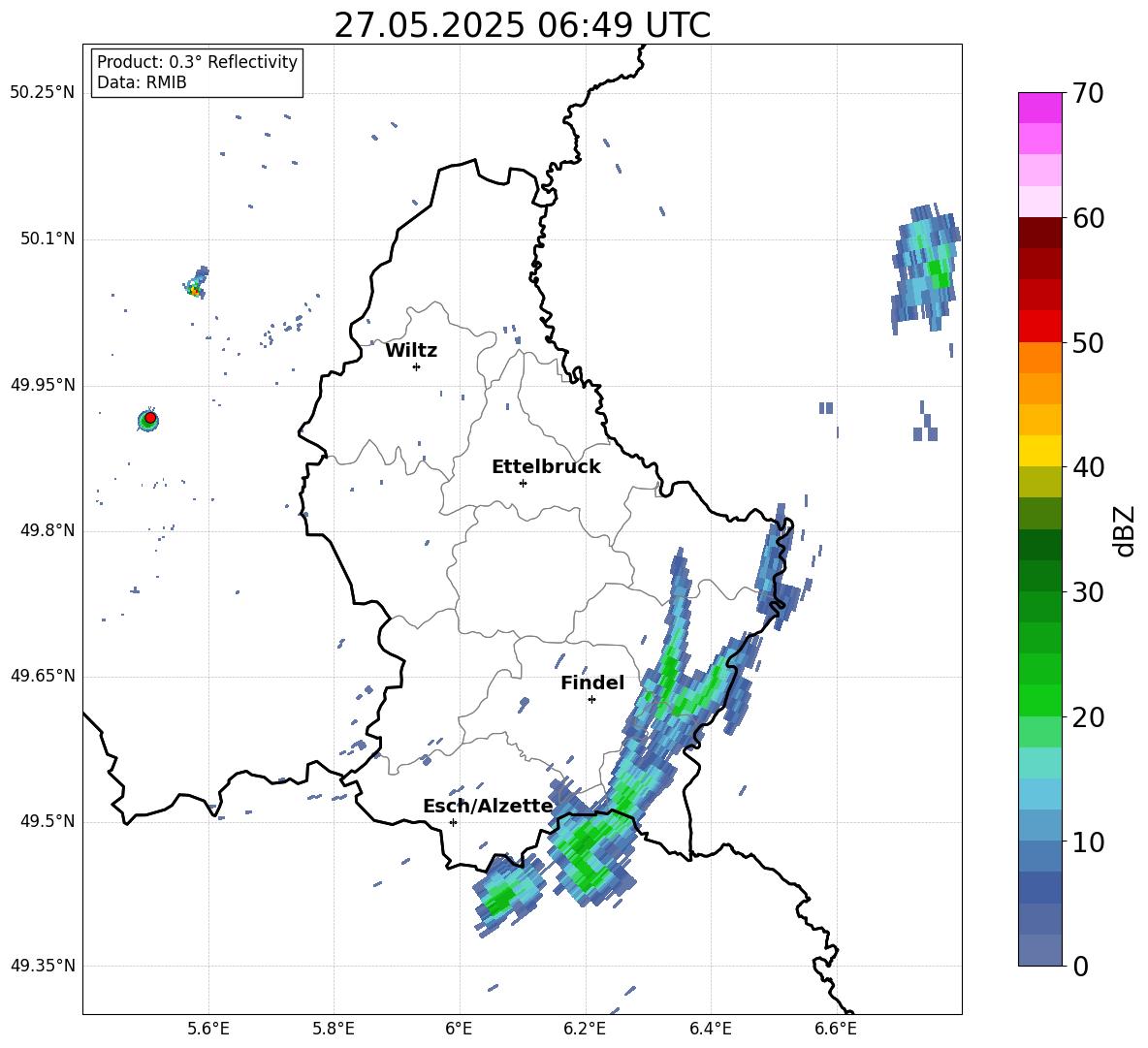Click the 20 tick on the colorbar

pos(1088,717)
